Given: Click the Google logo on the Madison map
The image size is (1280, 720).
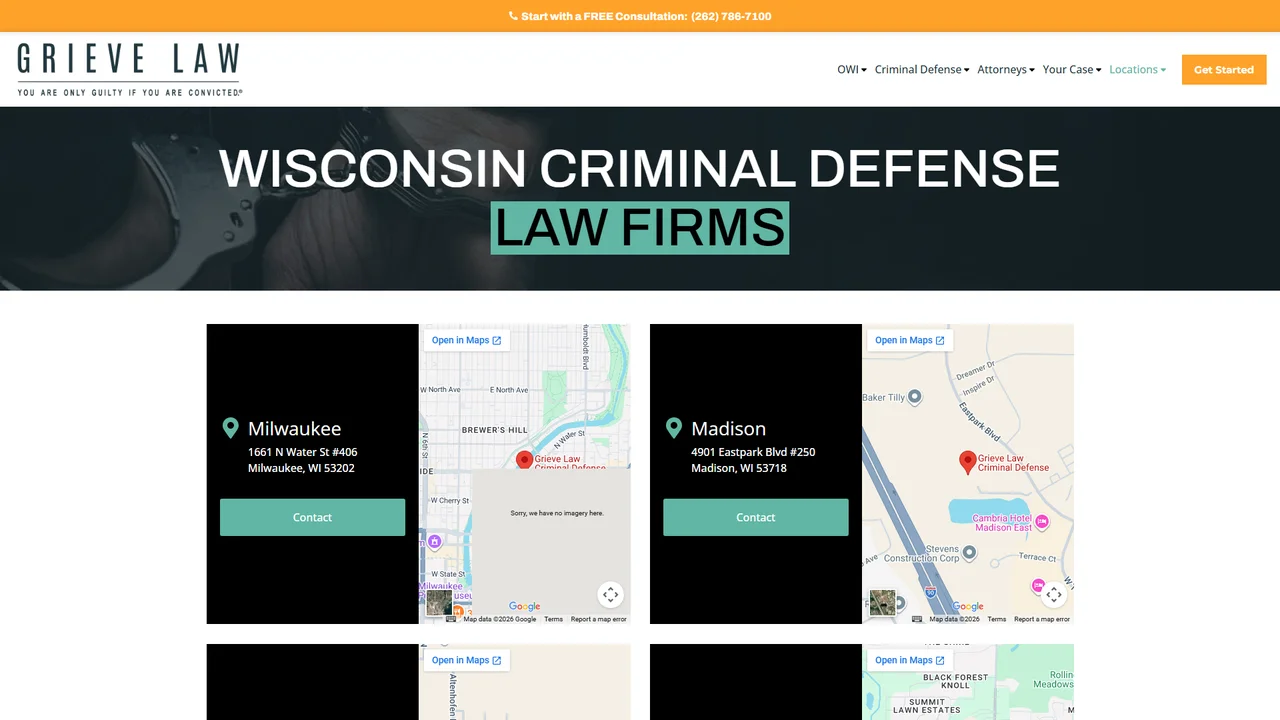Looking at the screenshot, I should coord(967,606).
